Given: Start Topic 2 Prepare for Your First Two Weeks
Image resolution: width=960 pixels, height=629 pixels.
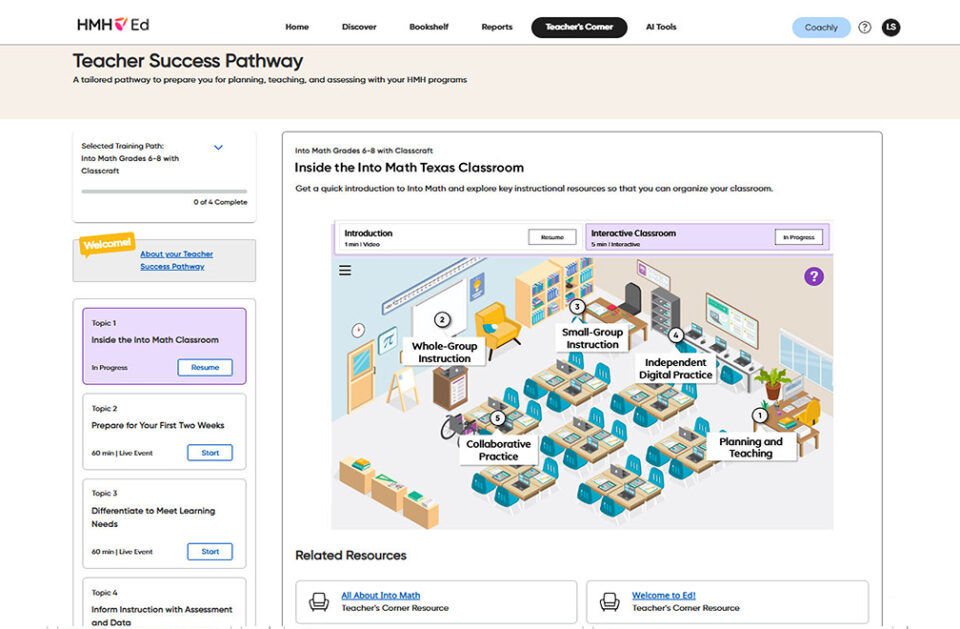Looking at the screenshot, I should tap(210, 453).
